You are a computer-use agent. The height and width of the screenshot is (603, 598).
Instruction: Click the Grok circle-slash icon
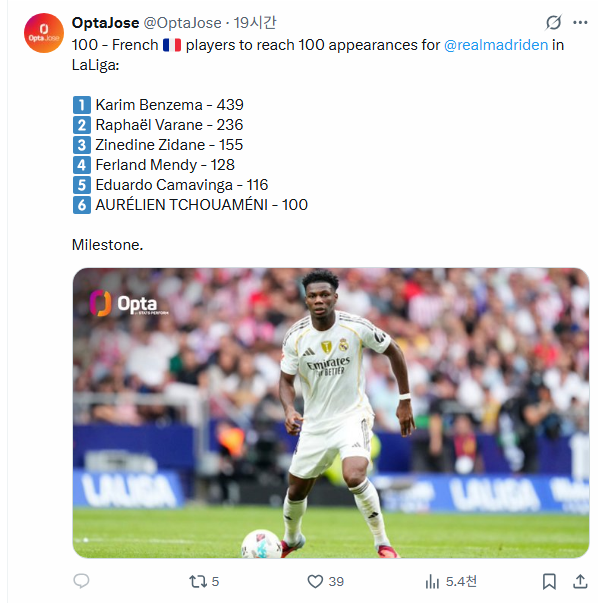553,23
